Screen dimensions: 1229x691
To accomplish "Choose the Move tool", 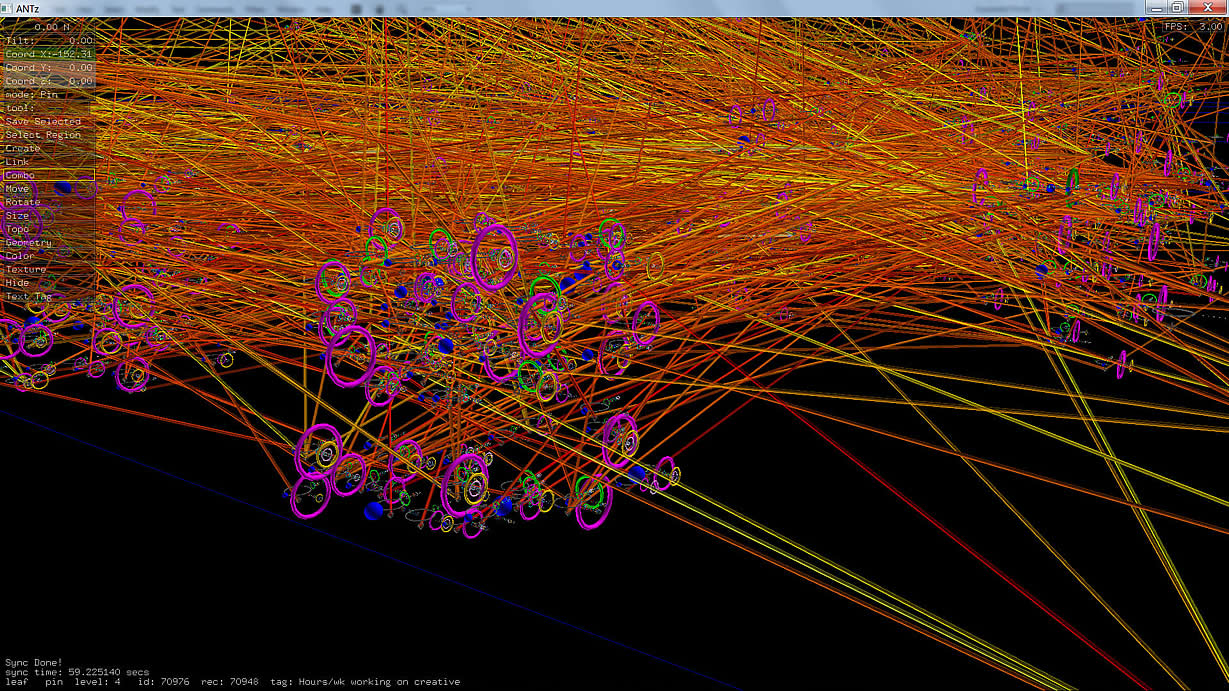I will [x=18, y=189].
